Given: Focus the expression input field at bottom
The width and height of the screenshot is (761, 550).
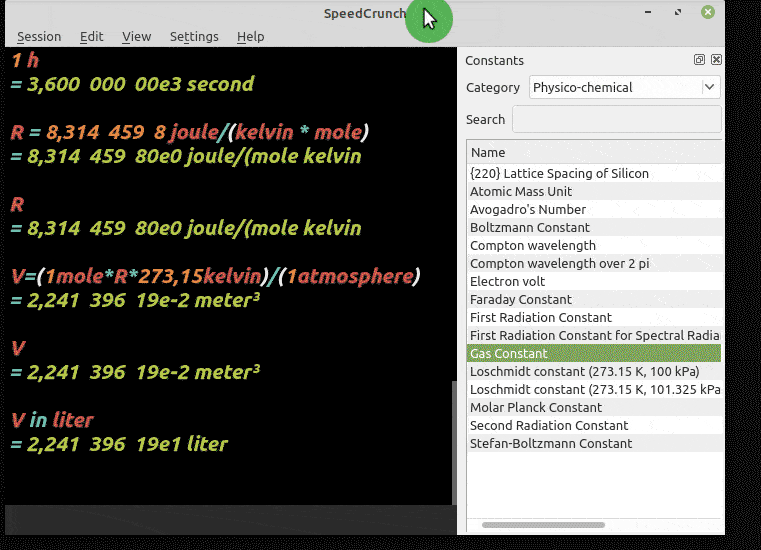Looking at the screenshot, I should click(231, 520).
